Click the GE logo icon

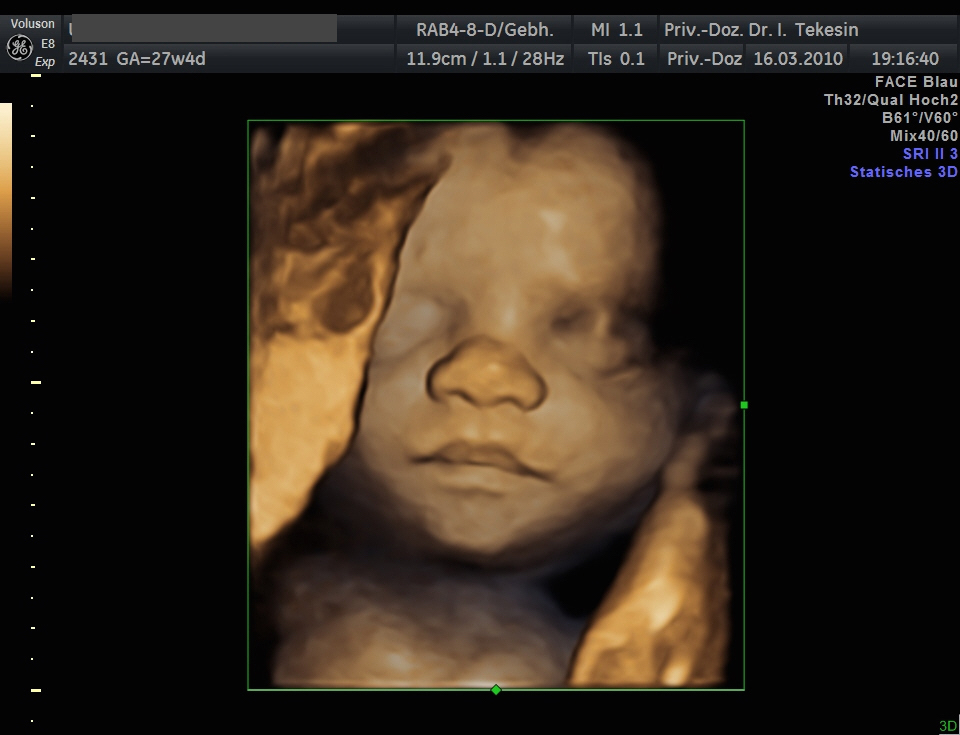tap(19, 47)
